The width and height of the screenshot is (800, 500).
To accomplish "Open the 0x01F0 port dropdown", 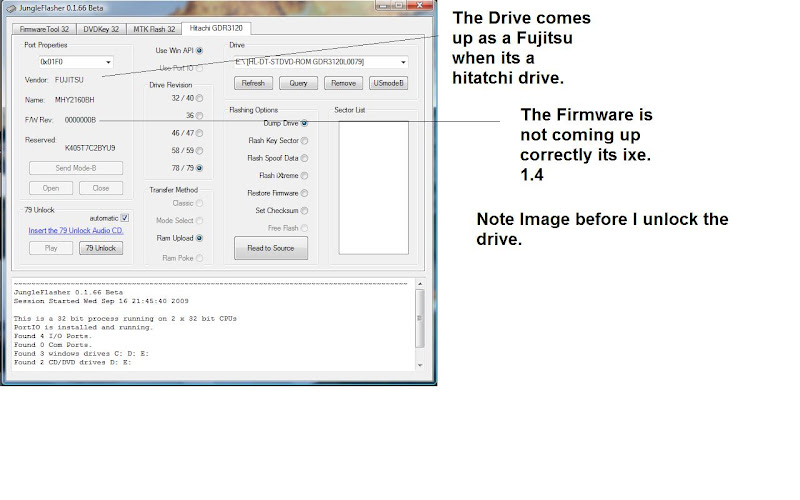I will (108, 62).
